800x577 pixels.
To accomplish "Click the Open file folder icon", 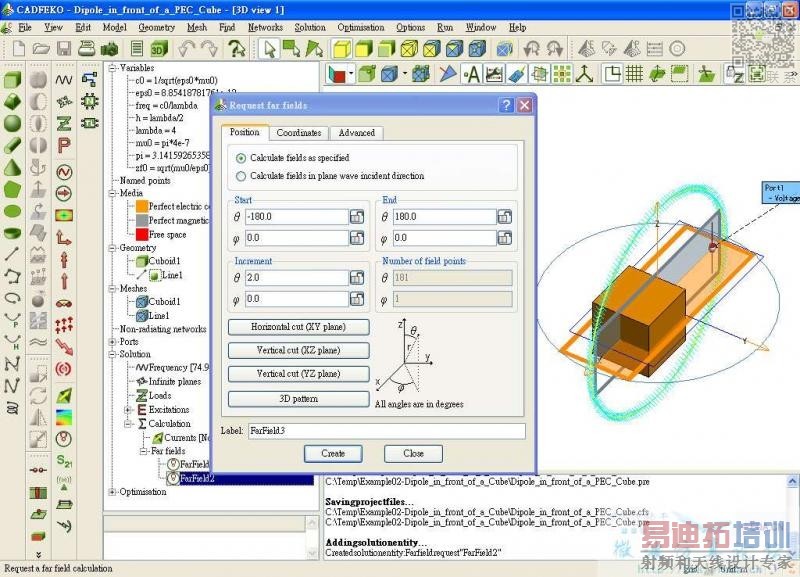I will [41, 48].
